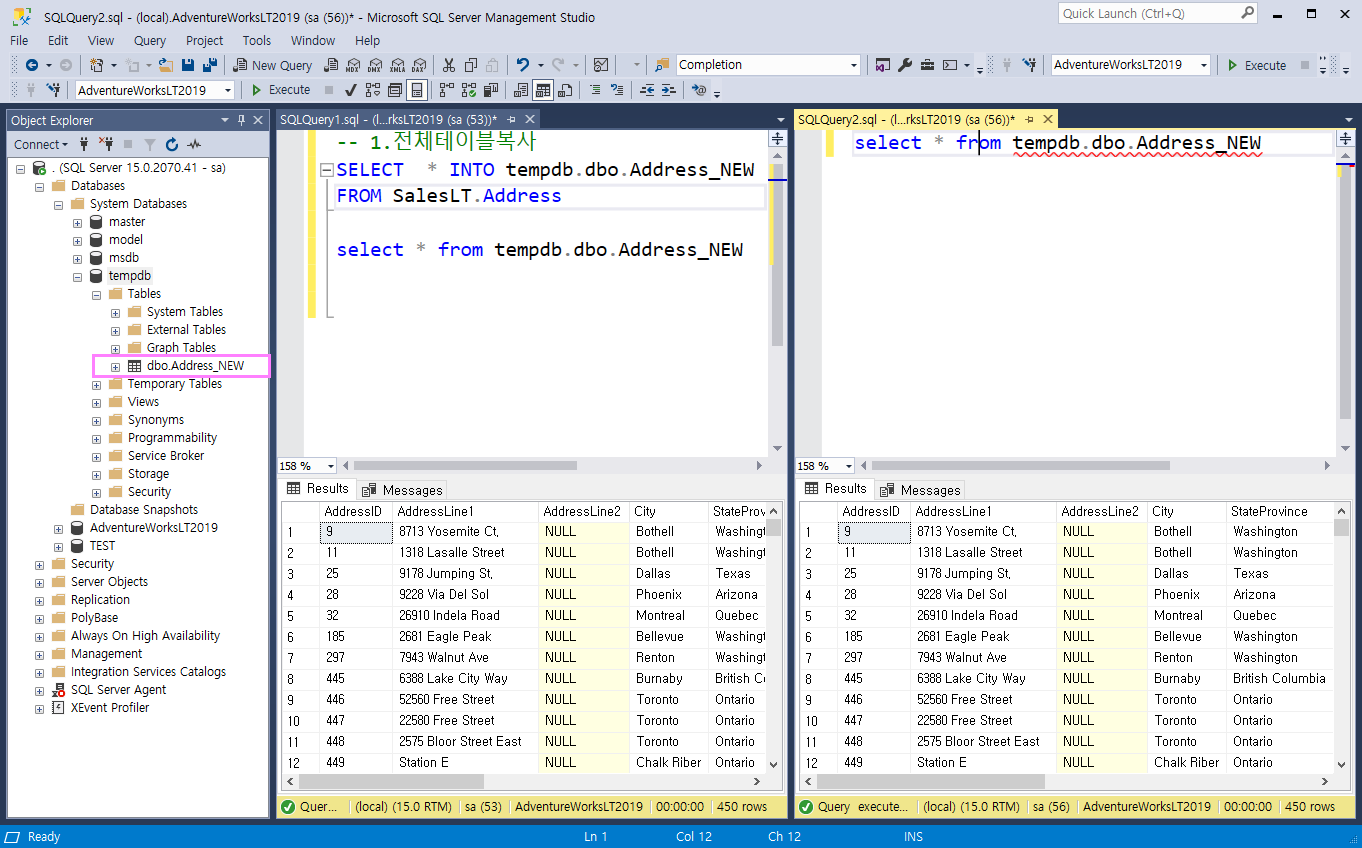The image size is (1362, 848).
Task: Select the Views folder under tempdb
Action: 143,402
